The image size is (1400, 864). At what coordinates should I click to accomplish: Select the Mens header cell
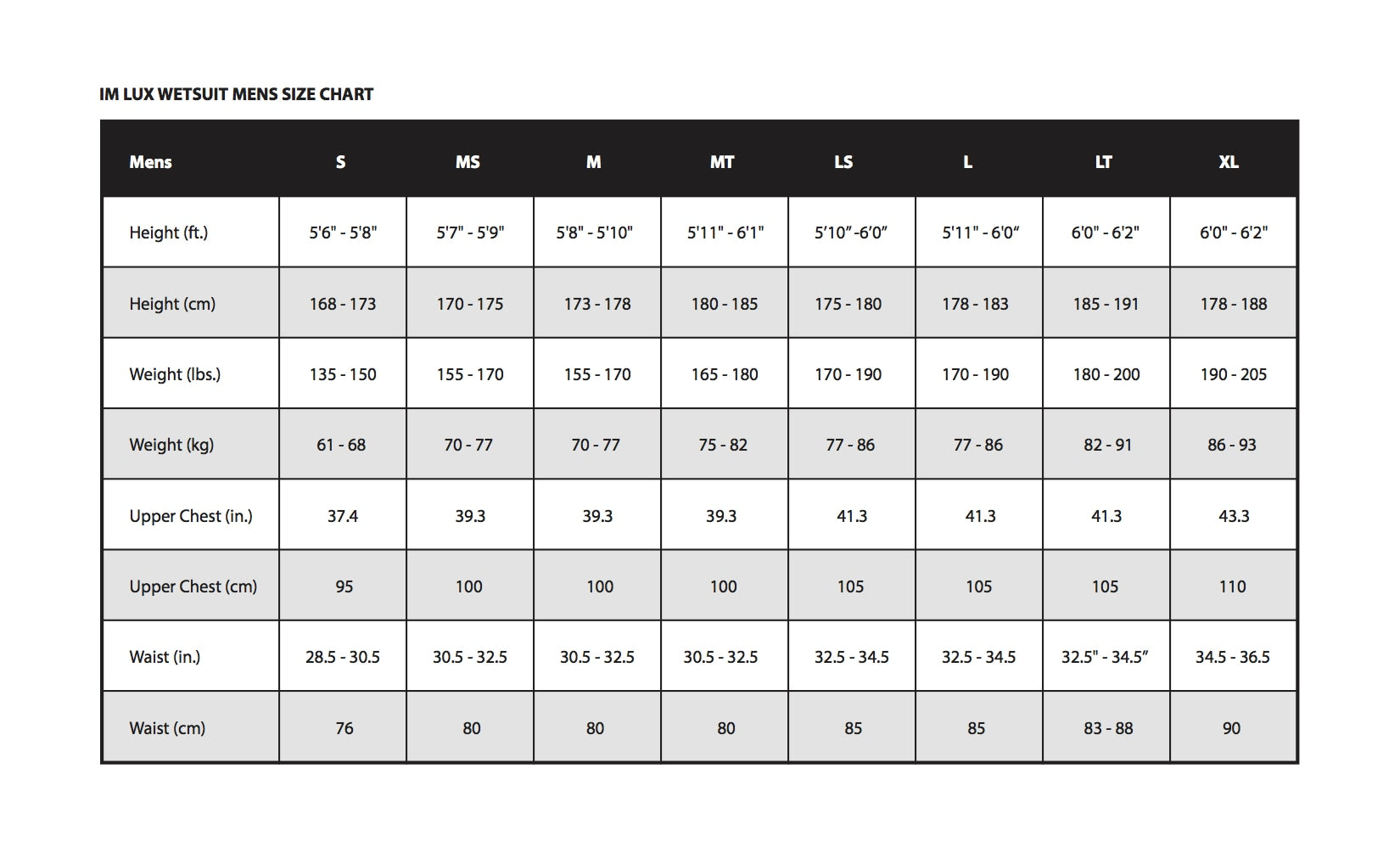[x=150, y=162]
